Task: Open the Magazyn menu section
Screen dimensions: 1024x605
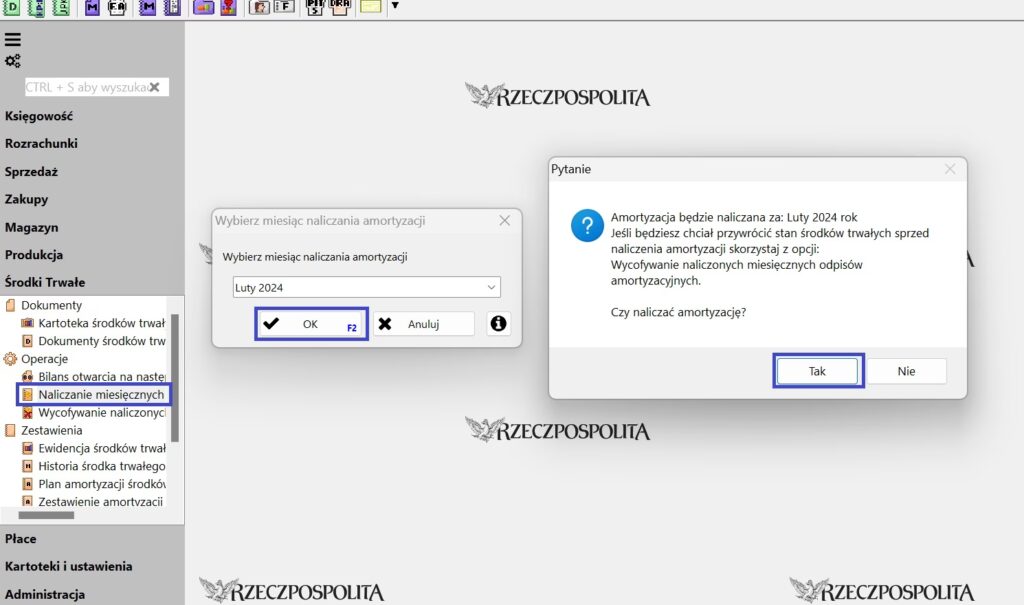Action: 32,227
